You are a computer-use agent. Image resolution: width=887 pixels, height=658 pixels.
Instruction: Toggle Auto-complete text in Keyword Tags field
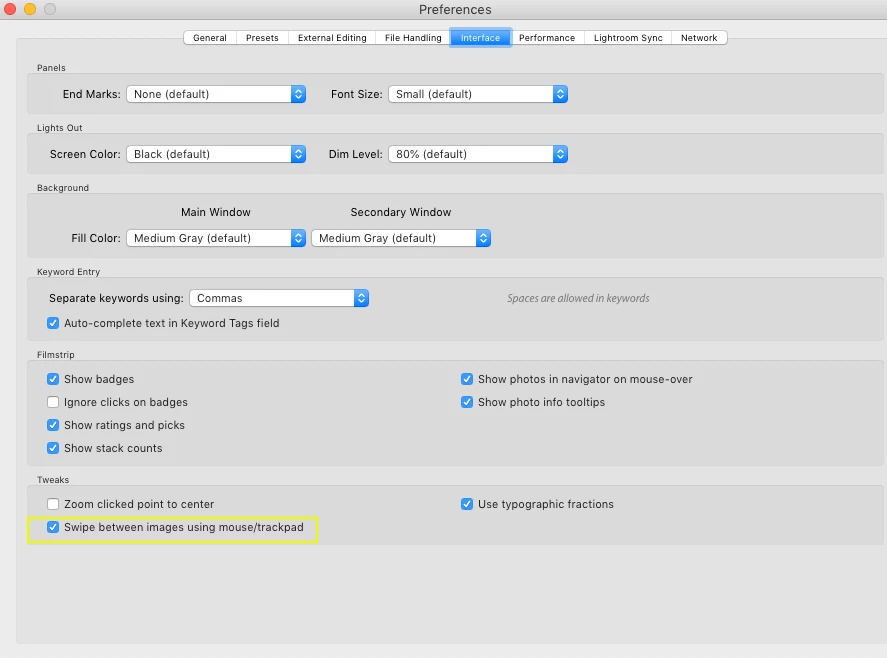tap(53, 323)
